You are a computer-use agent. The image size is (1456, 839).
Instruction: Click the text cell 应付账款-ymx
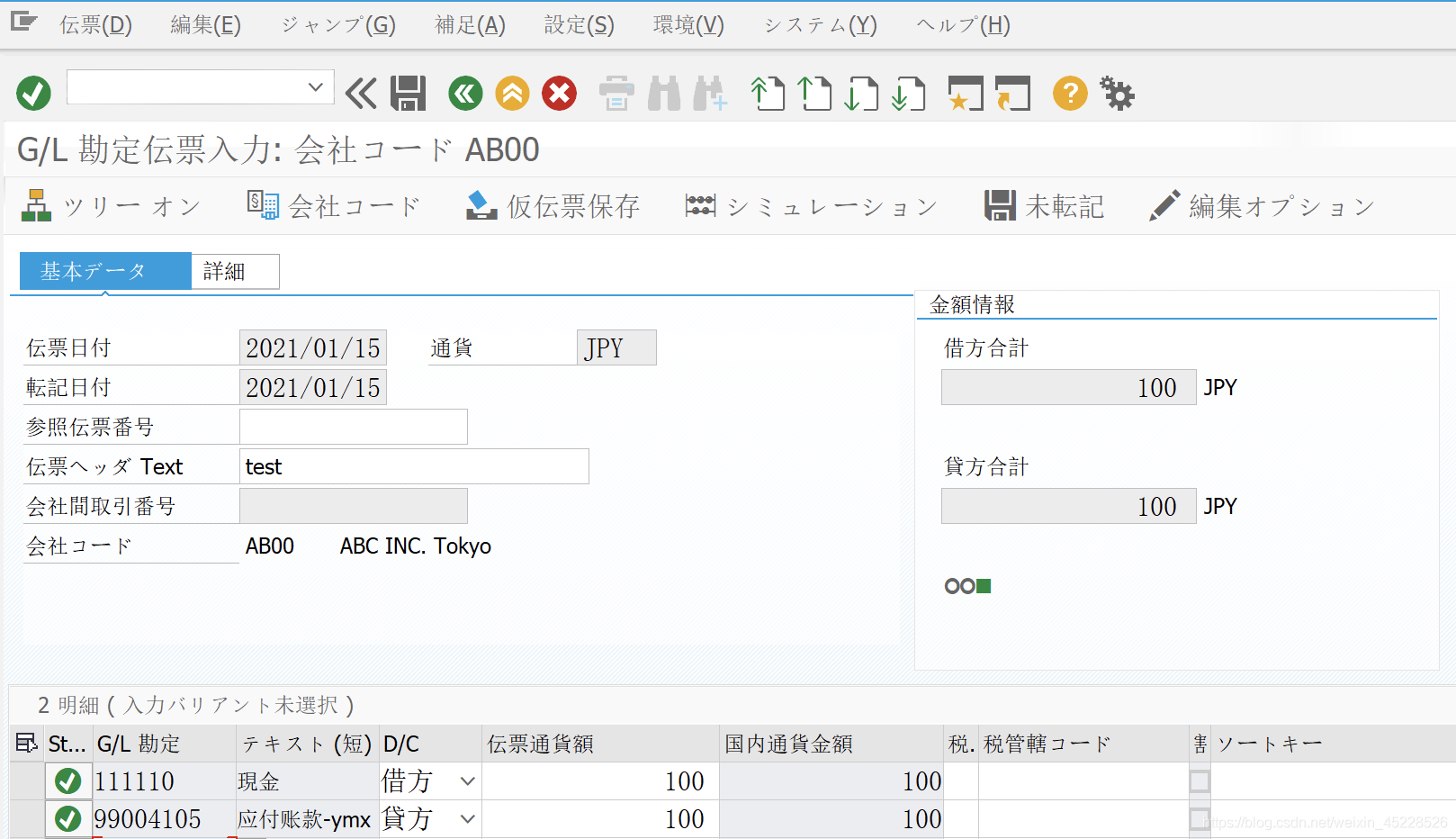[307, 819]
